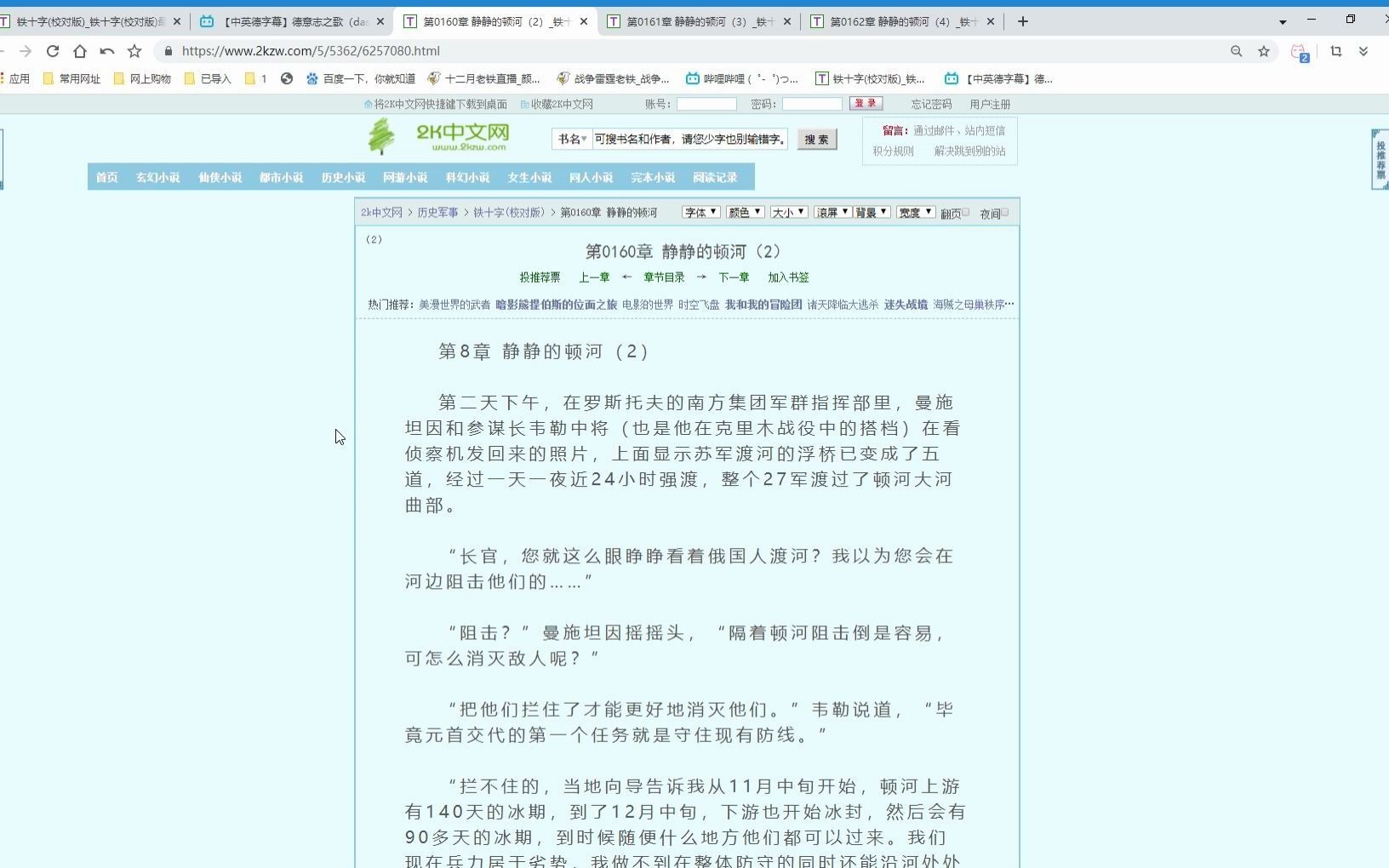
Task: Click the 2K中文网 site logo
Action: point(439,136)
